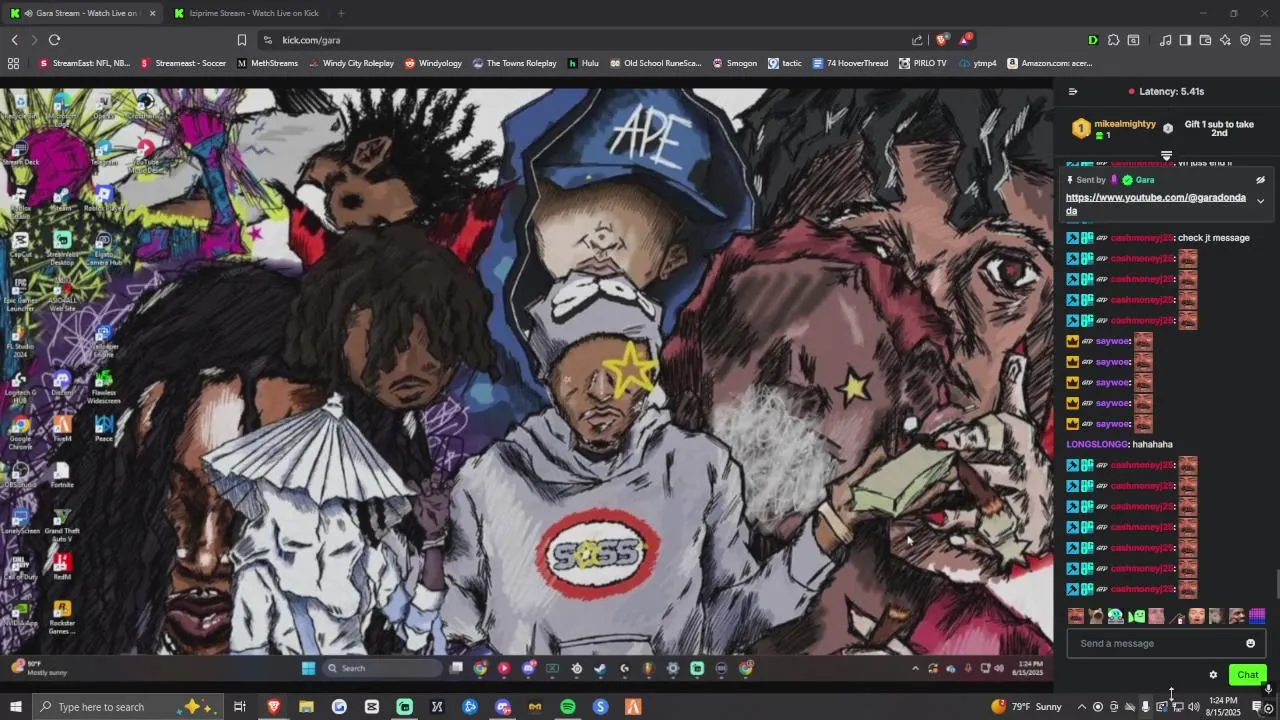Viewport: 1280px width, 720px height.
Task: Open Brave Wallet icon
Action: pyautogui.click(x=1205, y=40)
